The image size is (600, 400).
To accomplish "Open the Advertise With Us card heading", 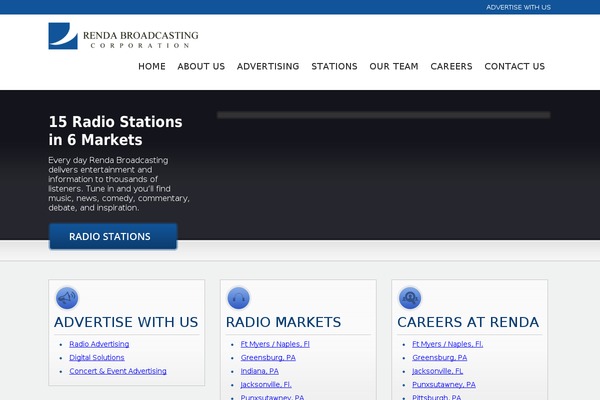I will (x=126, y=322).
